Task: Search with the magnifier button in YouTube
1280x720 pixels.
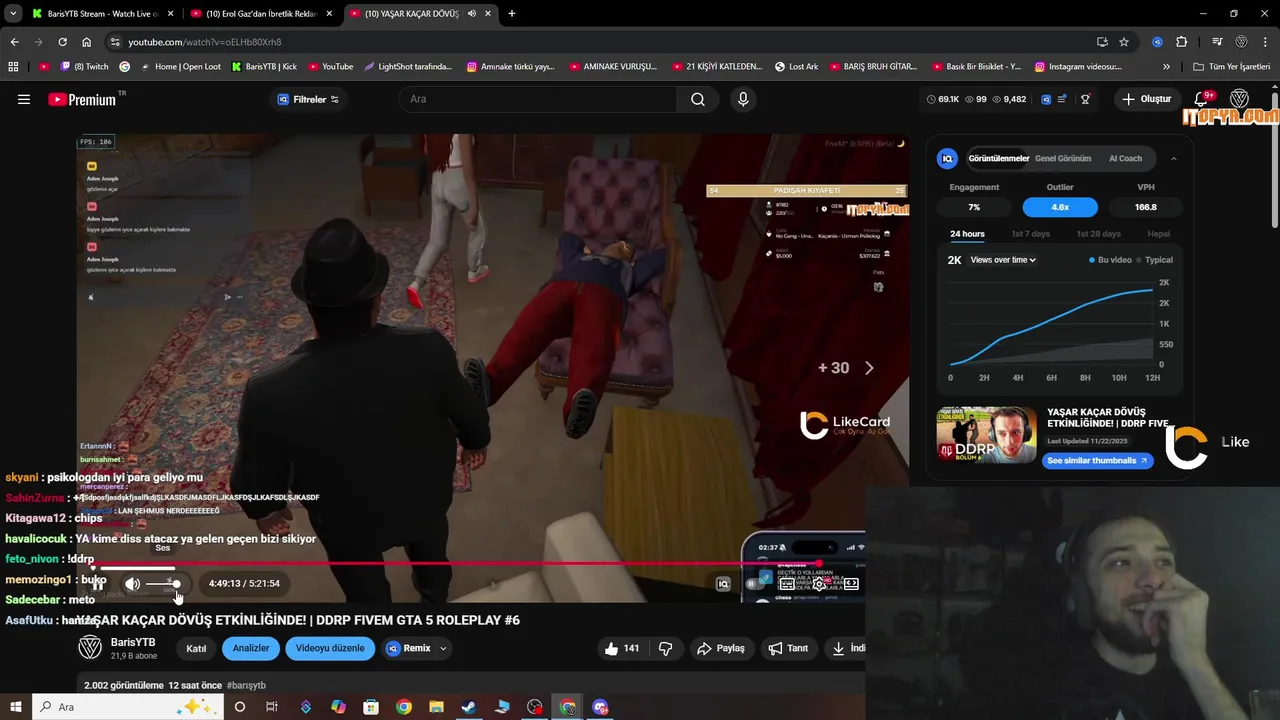Action: 698,99
